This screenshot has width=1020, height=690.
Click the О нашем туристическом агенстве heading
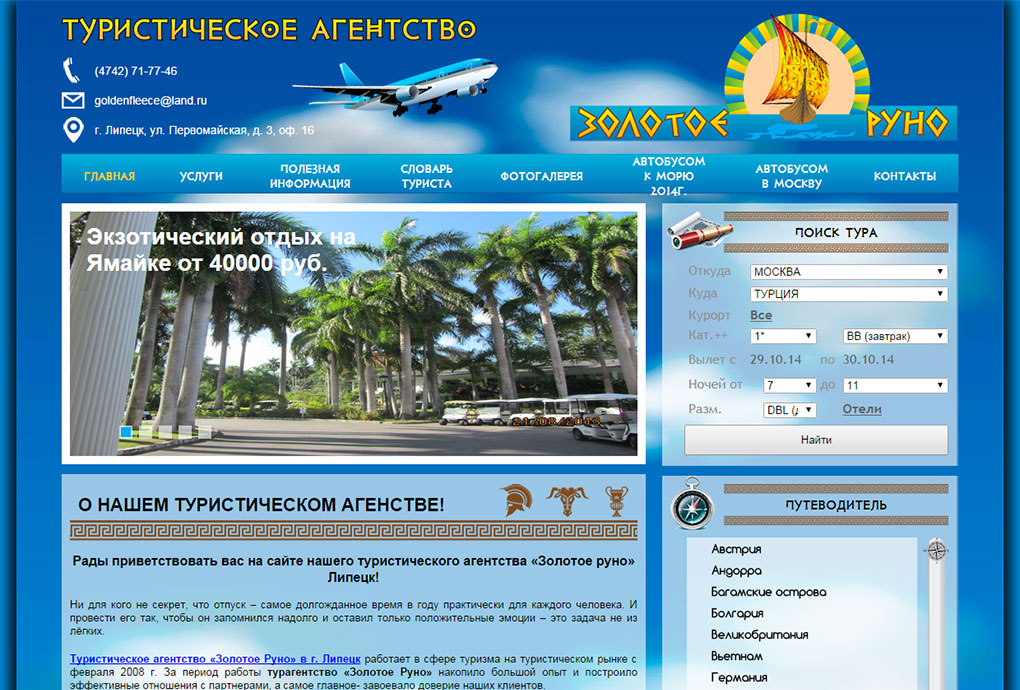click(x=261, y=505)
